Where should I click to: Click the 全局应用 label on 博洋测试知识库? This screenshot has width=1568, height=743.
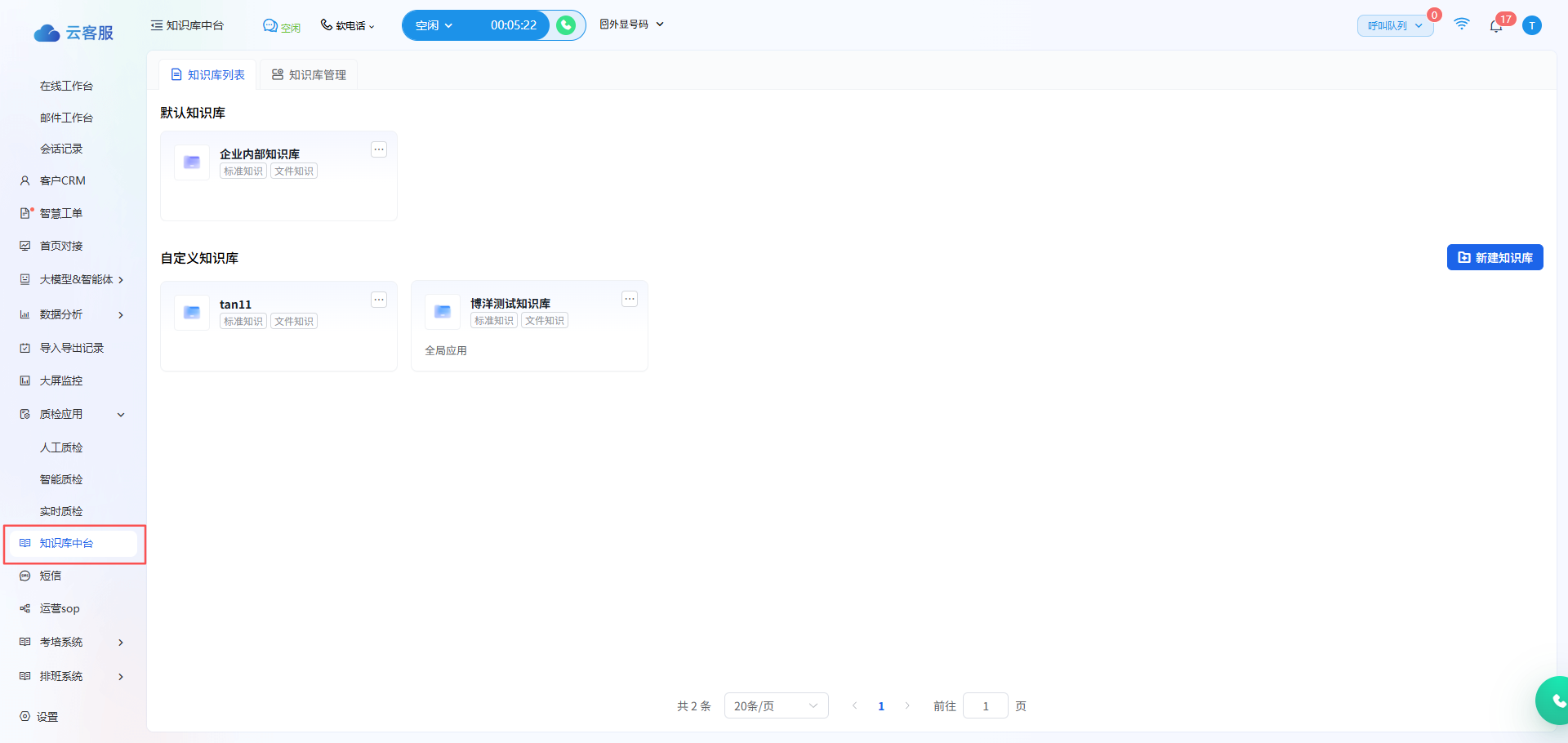[x=446, y=350]
